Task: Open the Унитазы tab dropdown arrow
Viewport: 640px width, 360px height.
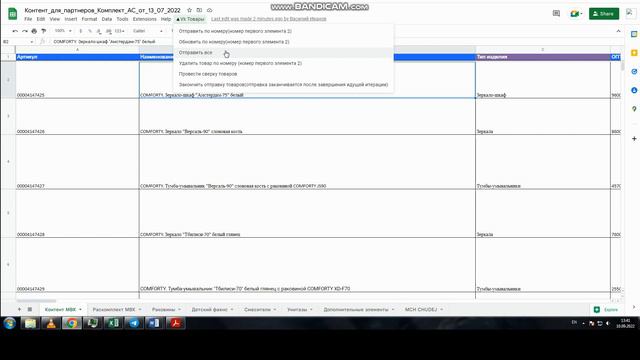Action: (x=311, y=309)
